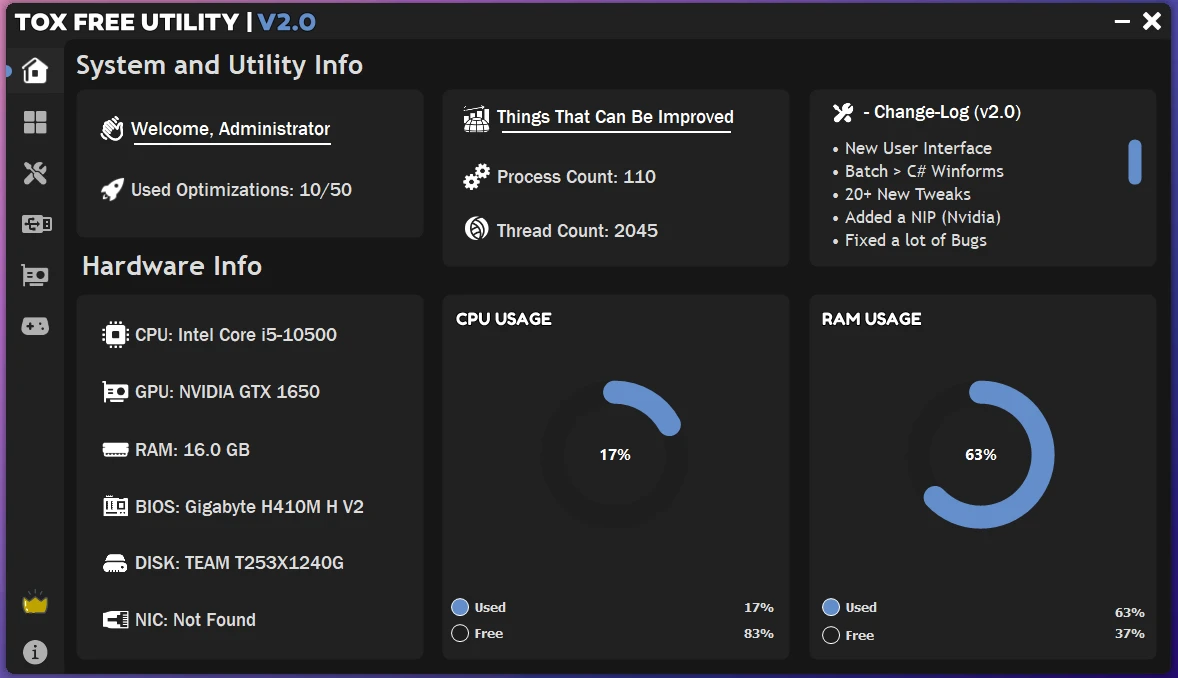
Task: Open the four-squares dashboard sidebar icon
Action: click(x=35, y=122)
